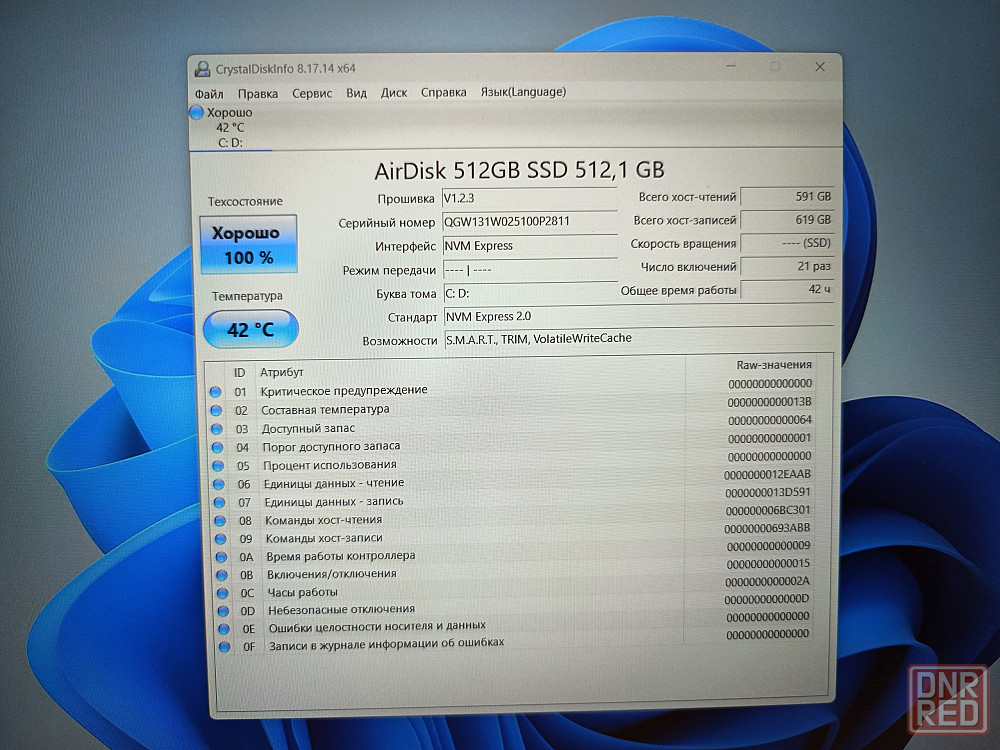Open the Диск menu
The height and width of the screenshot is (750, 1000).
click(394, 92)
